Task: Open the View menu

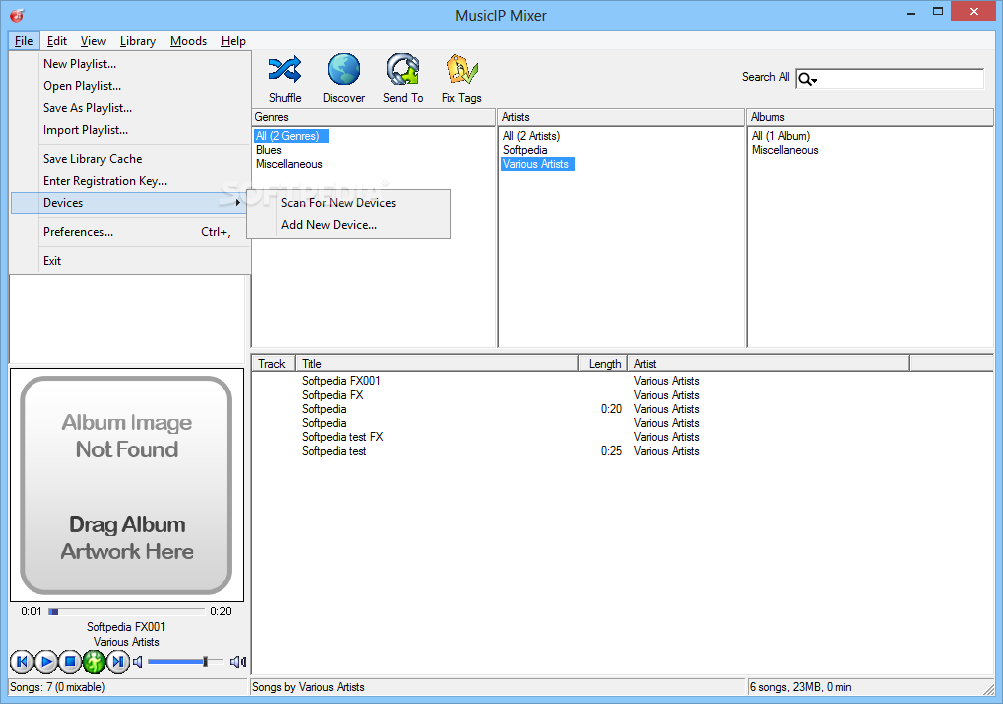Action: [x=93, y=41]
